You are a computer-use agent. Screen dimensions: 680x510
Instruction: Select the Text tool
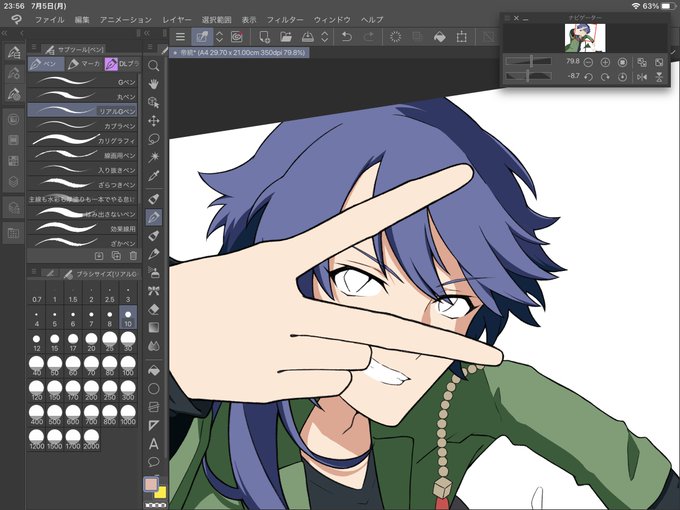[x=154, y=444]
